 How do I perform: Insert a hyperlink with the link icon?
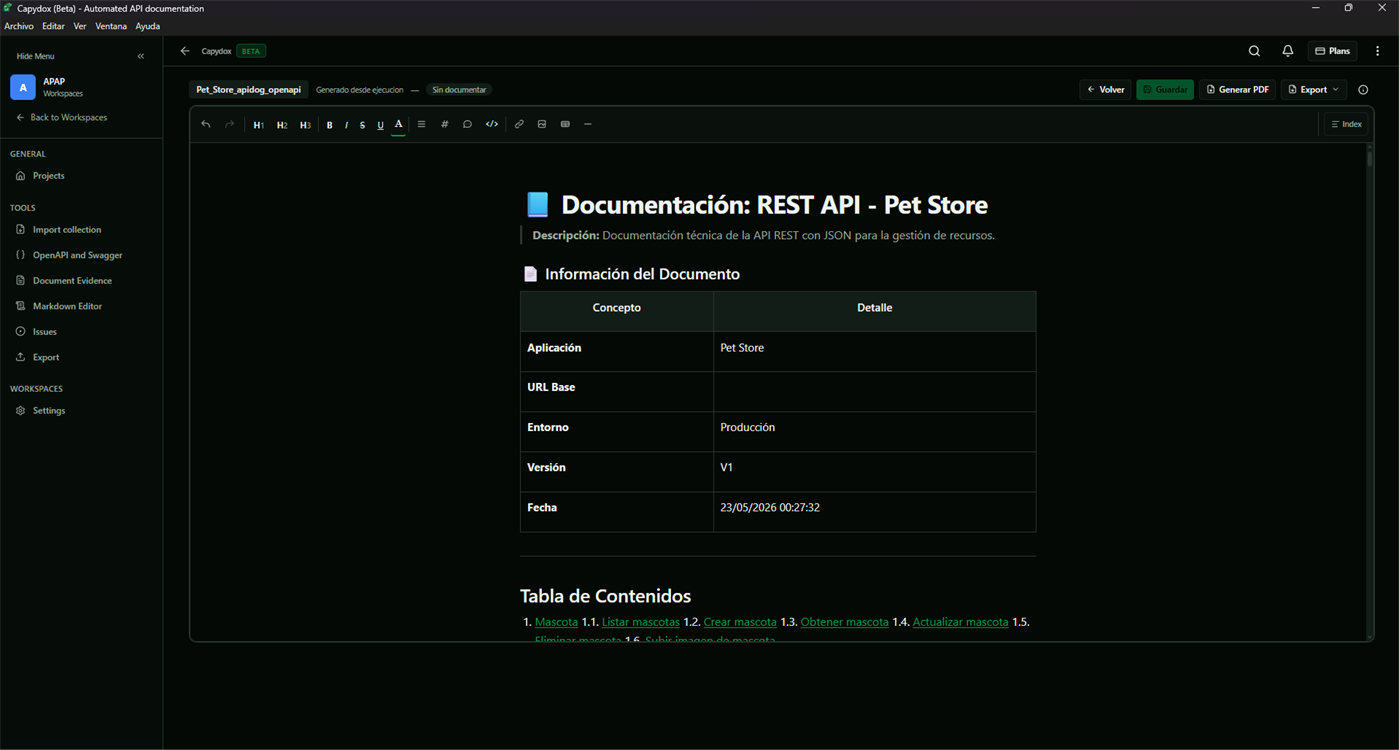[x=519, y=124]
